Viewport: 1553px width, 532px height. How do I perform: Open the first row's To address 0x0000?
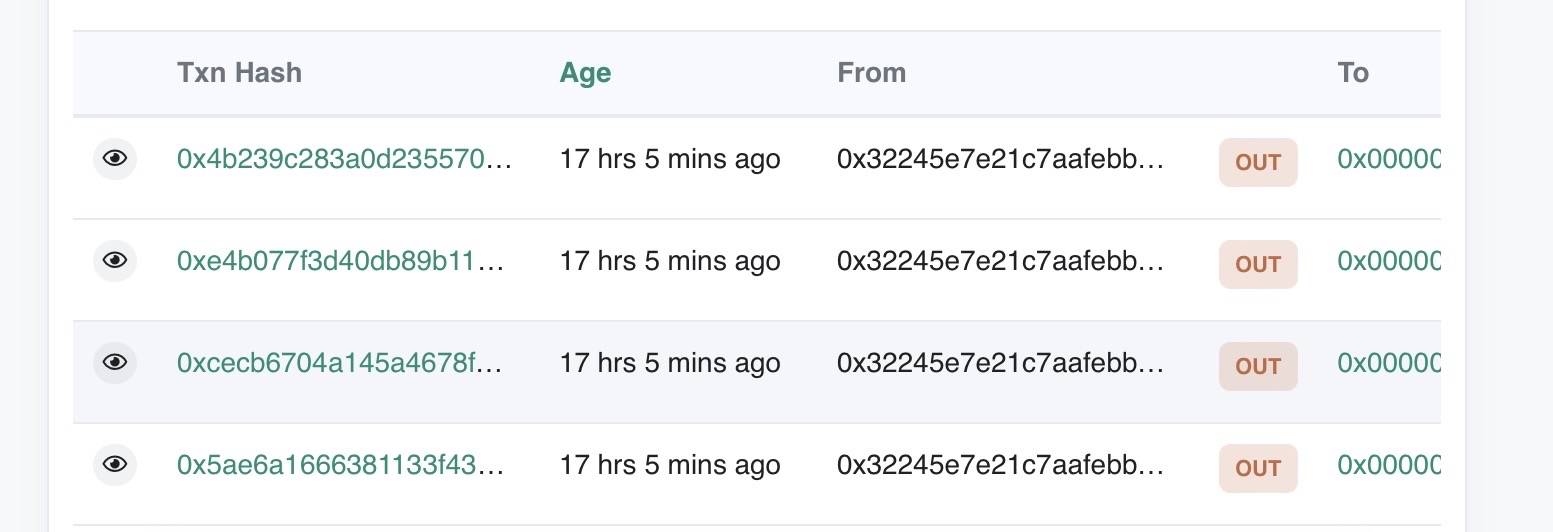(1389, 159)
